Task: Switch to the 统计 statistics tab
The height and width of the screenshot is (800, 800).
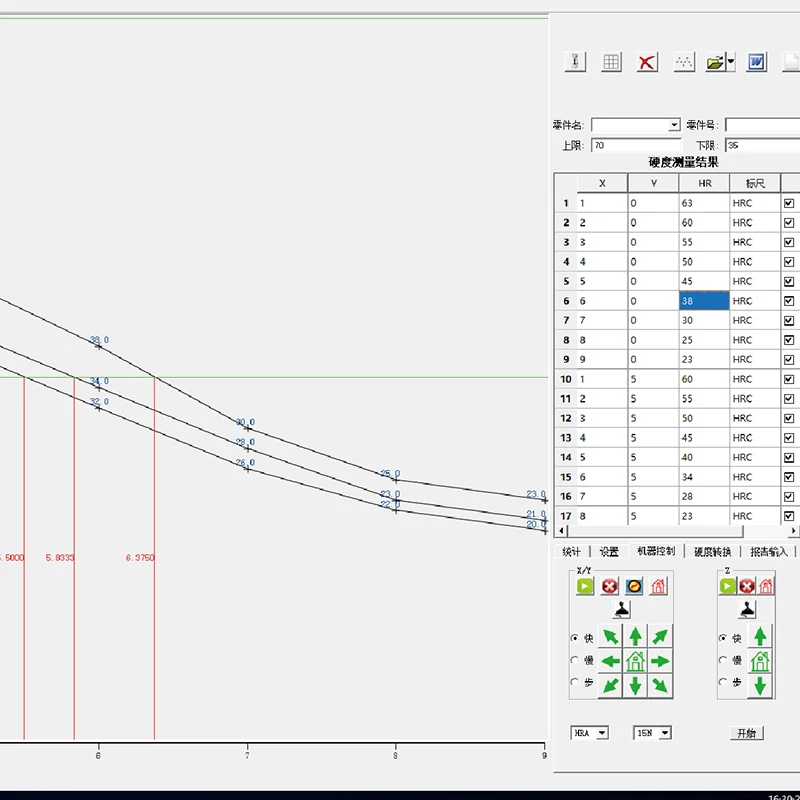Action: 571,551
